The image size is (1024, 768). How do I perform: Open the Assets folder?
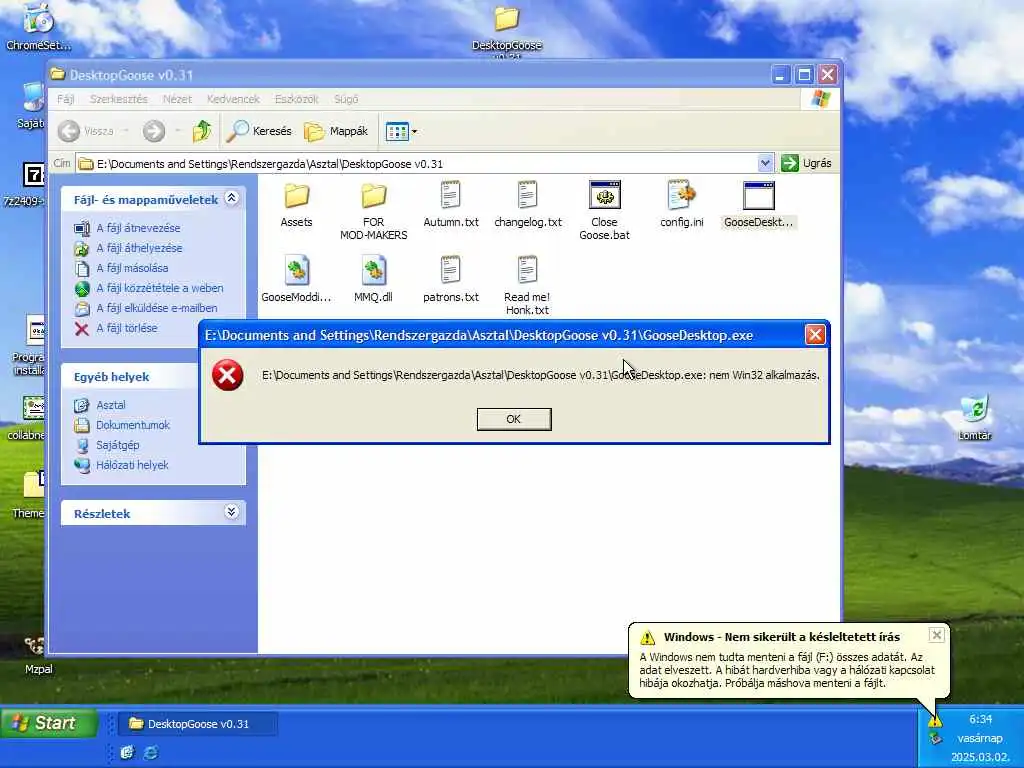296,205
